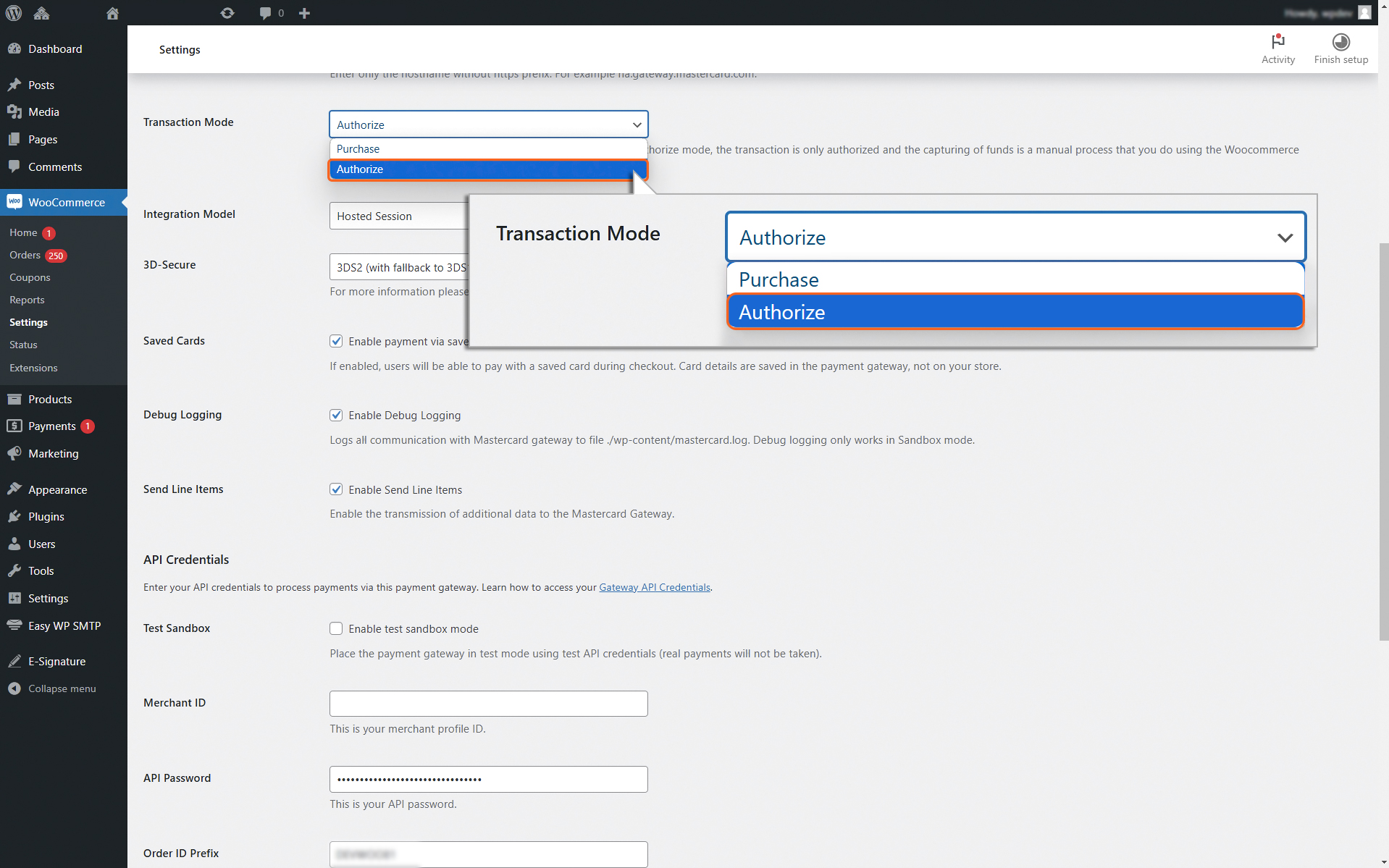Click the 'Test Sandbox' field label
The width and height of the screenshot is (1389, 868).
[x=177, y=628]
